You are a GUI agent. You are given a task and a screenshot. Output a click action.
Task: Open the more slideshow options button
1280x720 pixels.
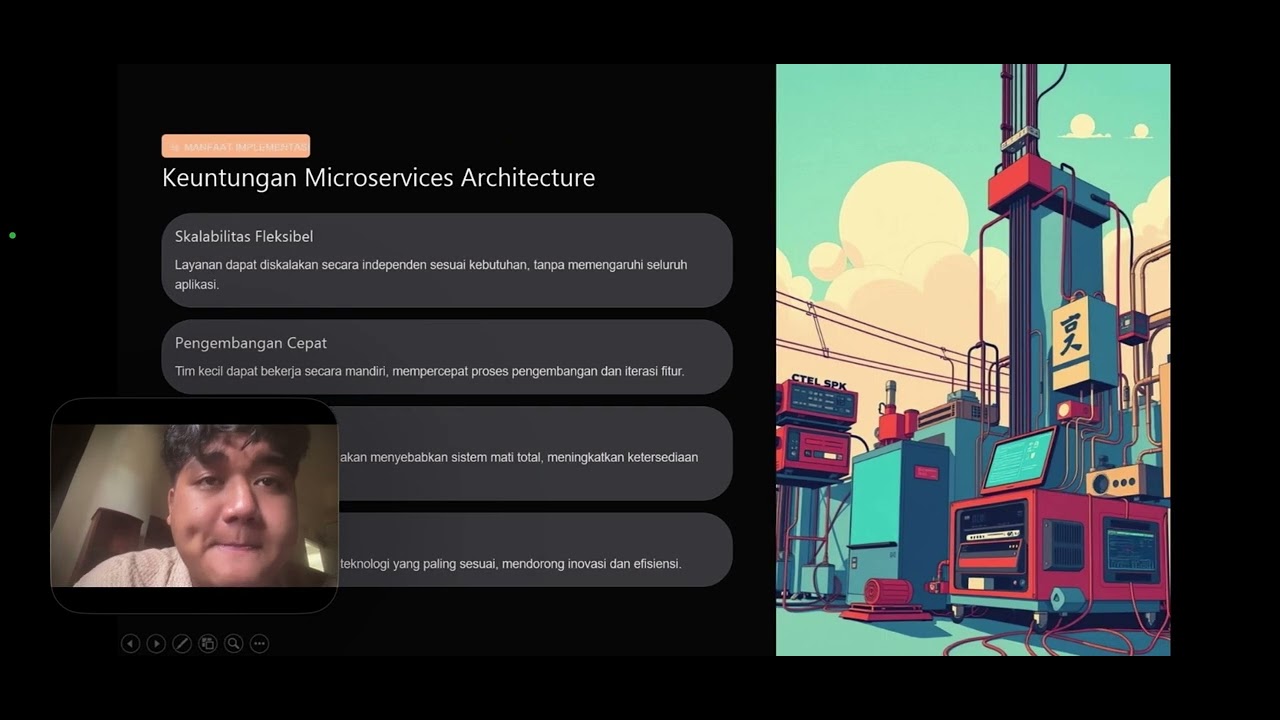(259, 644)
